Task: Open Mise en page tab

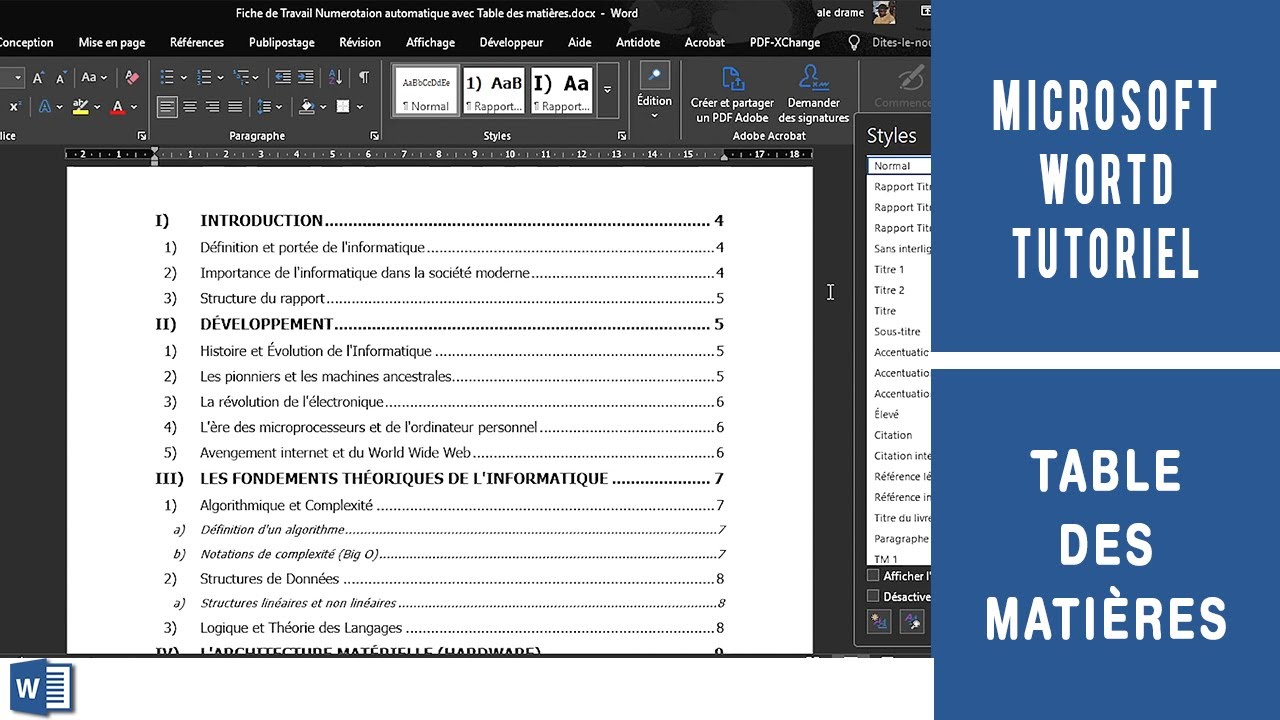Action: click(x=112, y=42)
